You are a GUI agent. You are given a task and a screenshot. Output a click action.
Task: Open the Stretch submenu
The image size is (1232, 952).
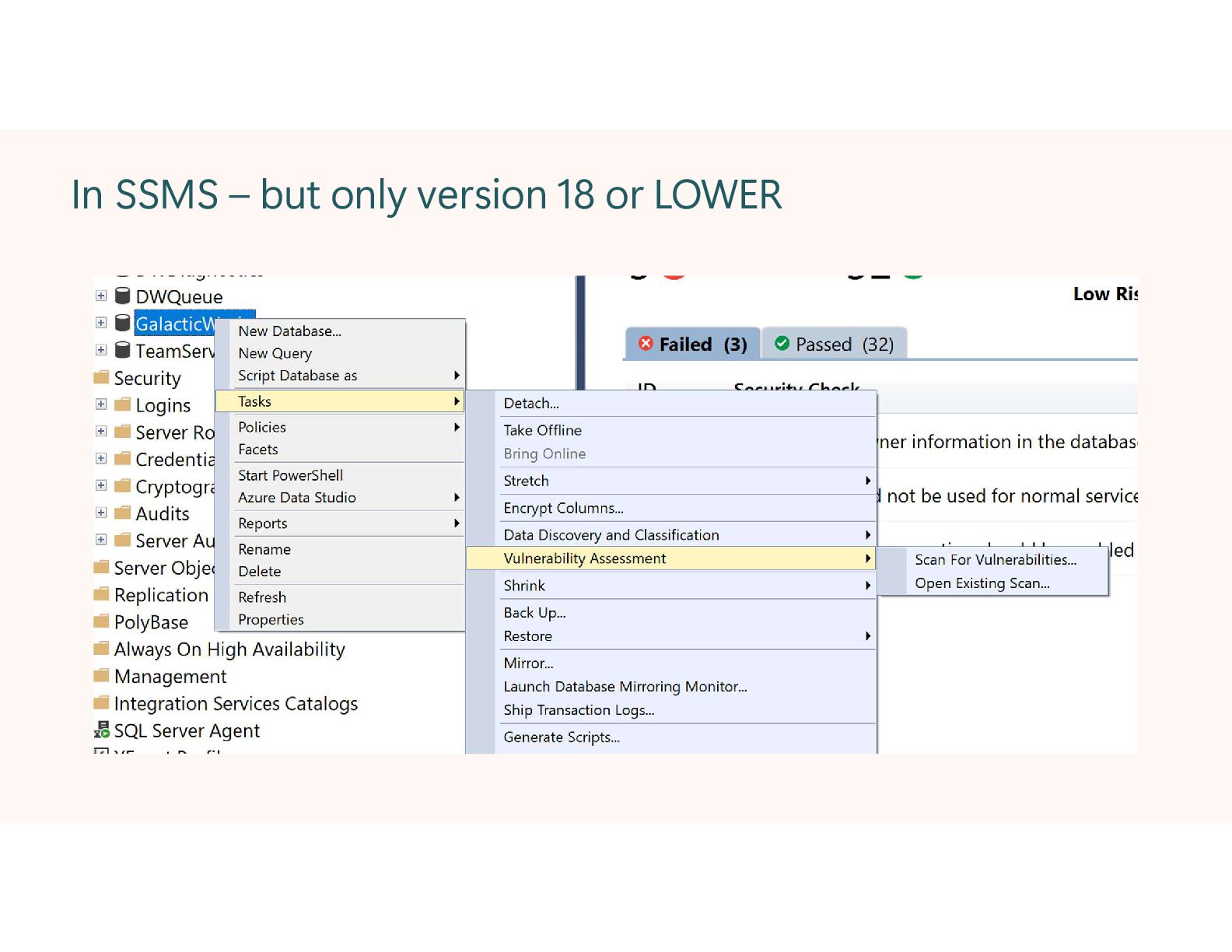coord(672,481)
